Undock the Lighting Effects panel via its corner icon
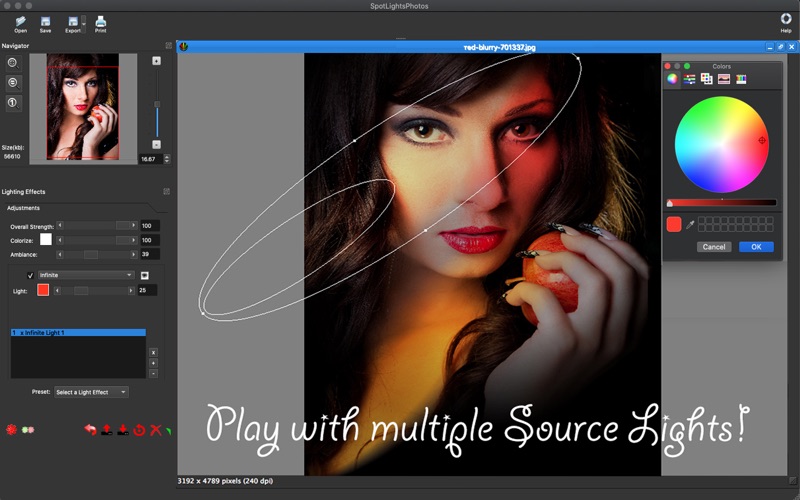Image resolution: width=800 pixels, height=500 pixels. 167,191
